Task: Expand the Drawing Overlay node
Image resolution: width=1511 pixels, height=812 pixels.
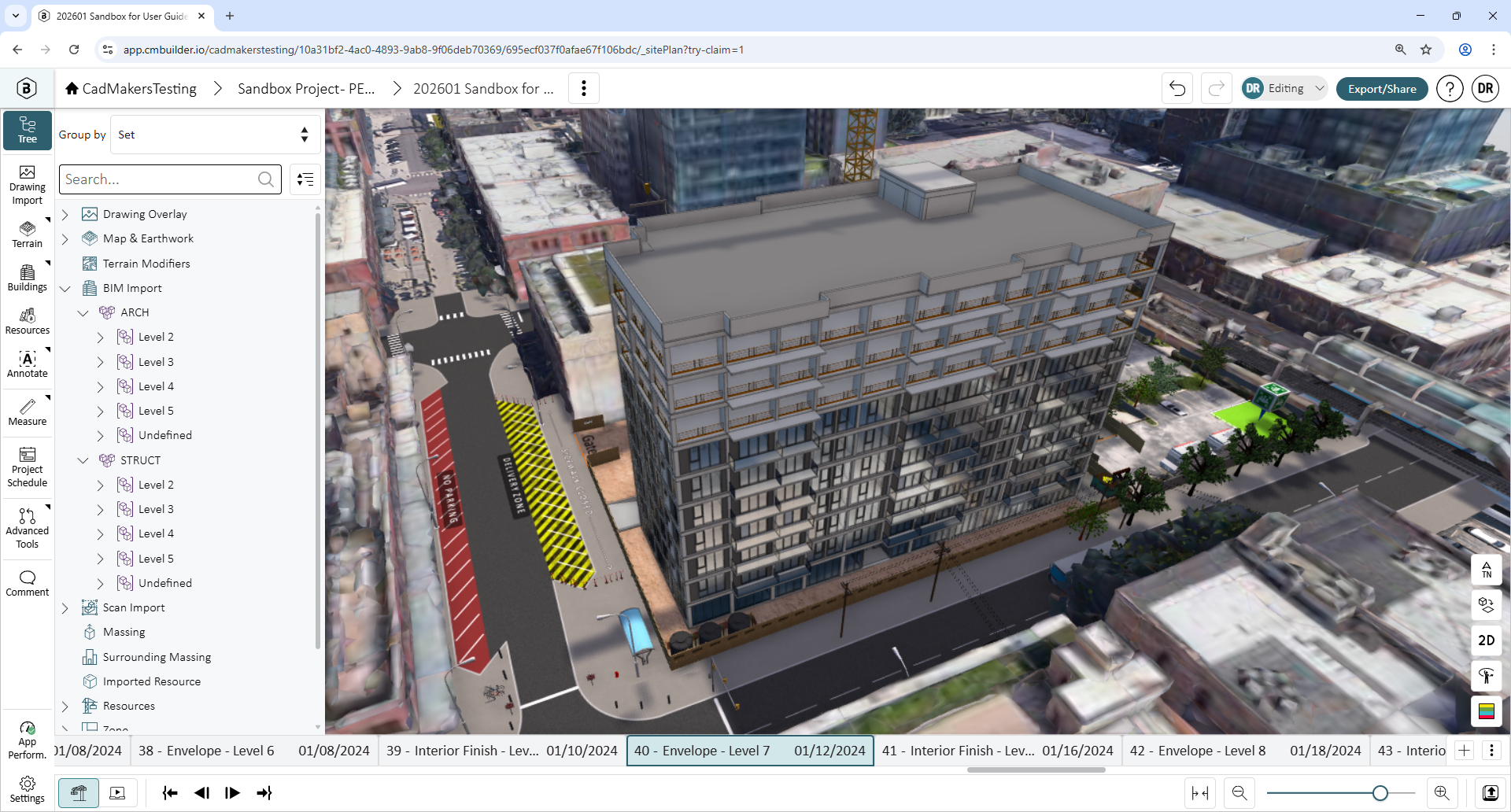Action: tap(65, 214)
